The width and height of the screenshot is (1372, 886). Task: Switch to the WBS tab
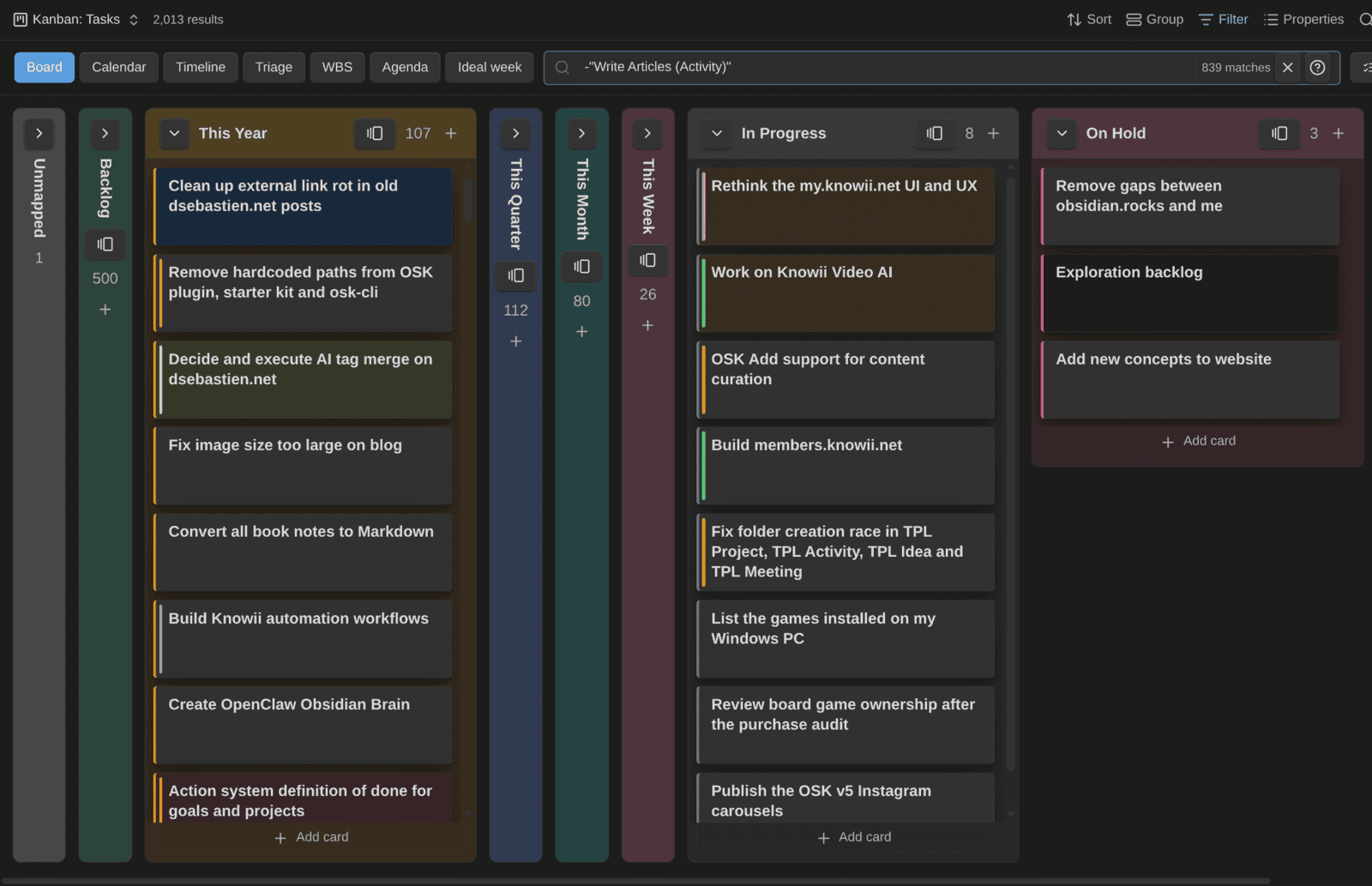(337, 67)
